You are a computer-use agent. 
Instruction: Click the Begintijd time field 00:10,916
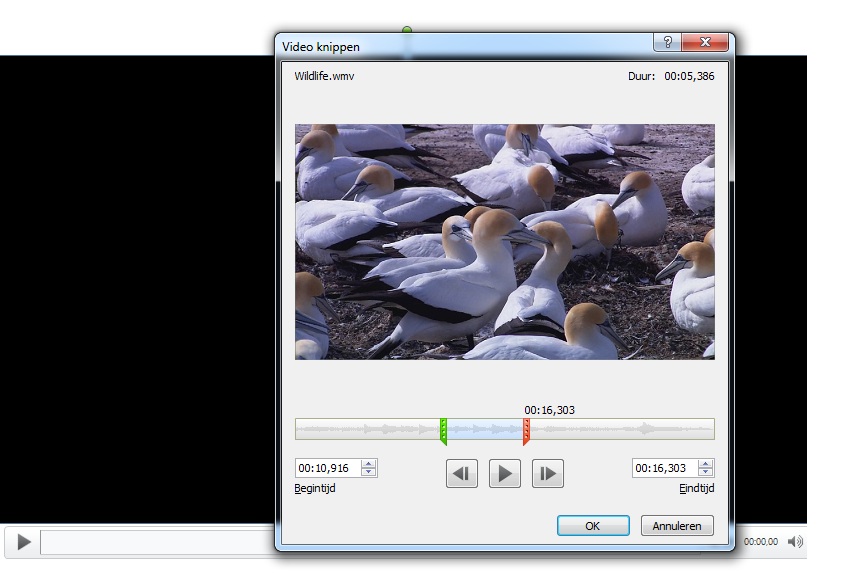[x=328, y=468]
